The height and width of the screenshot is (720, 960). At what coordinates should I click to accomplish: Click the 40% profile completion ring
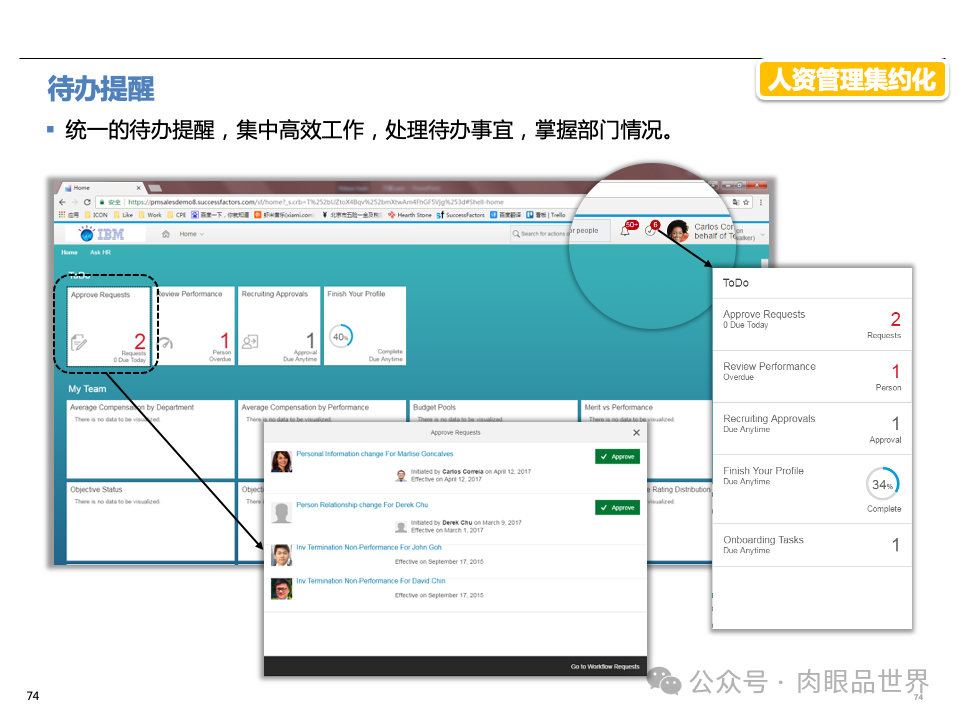341,336
